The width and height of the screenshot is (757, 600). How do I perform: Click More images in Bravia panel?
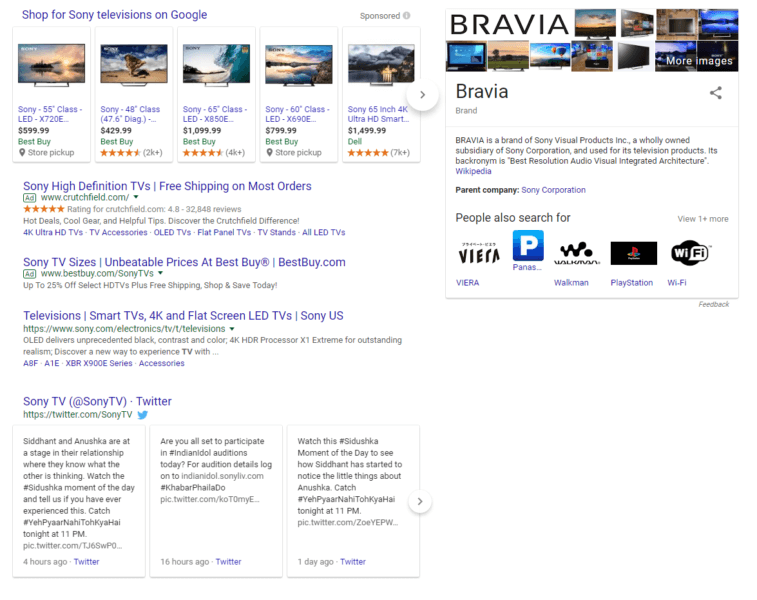pyautogui.click(x=699, y=61)
